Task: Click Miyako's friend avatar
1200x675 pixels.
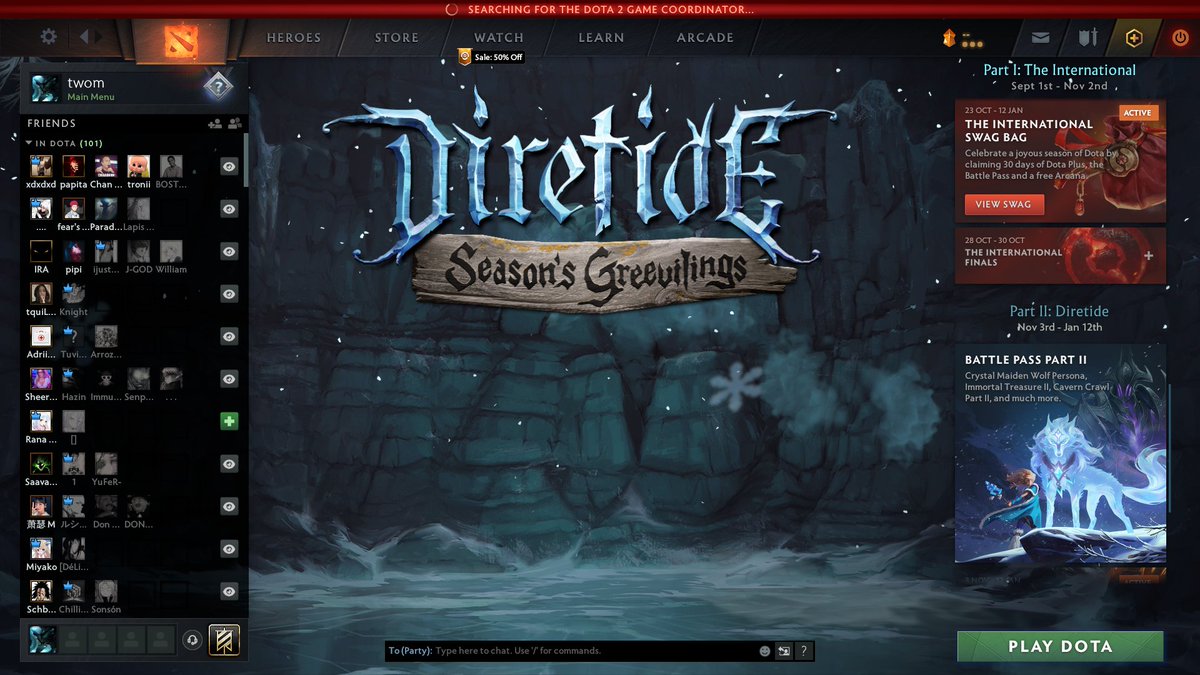Action: [41, 549]
